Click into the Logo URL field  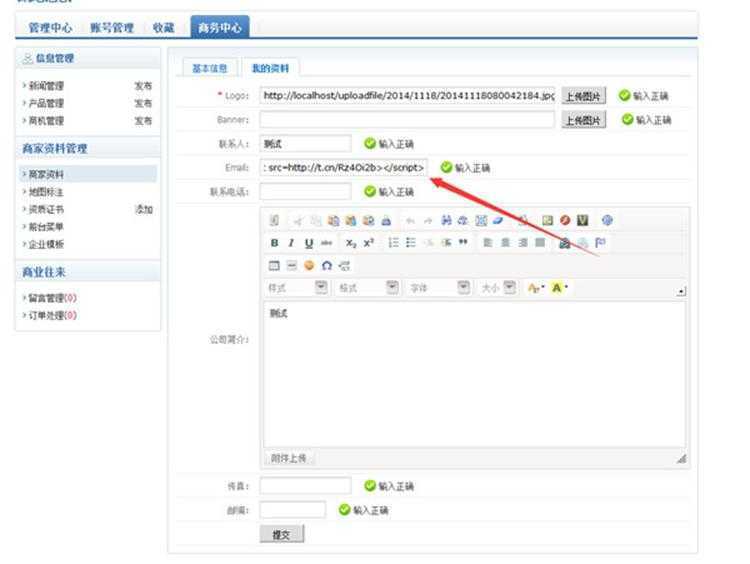pos(408,96)
